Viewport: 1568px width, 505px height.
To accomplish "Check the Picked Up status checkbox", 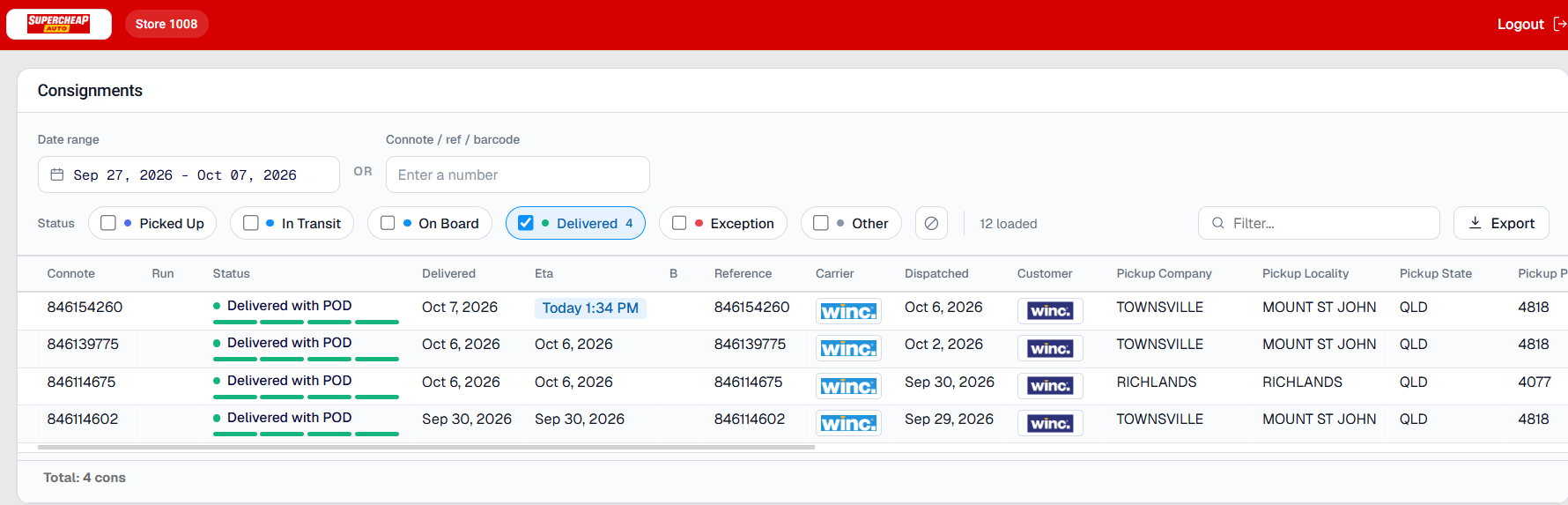I will point(108,223).
